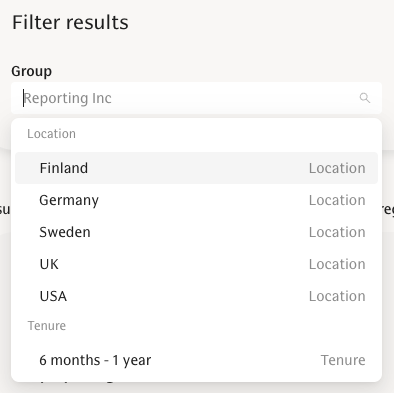Choose Germany in the dropdown list
Viewport: 394px width, 393px height.
pos(196,200)
